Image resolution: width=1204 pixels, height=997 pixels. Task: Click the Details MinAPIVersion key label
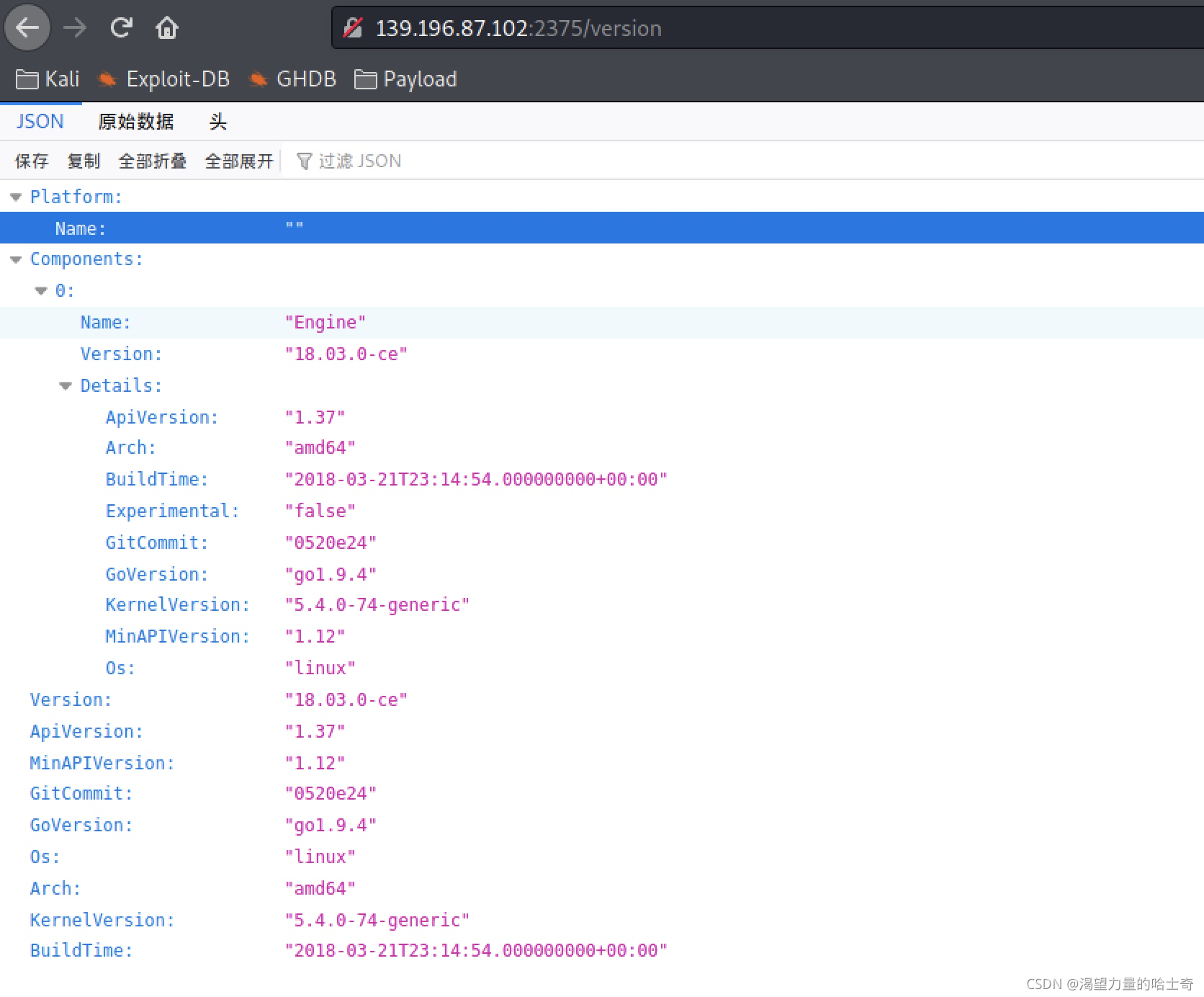tap(178, 636)
